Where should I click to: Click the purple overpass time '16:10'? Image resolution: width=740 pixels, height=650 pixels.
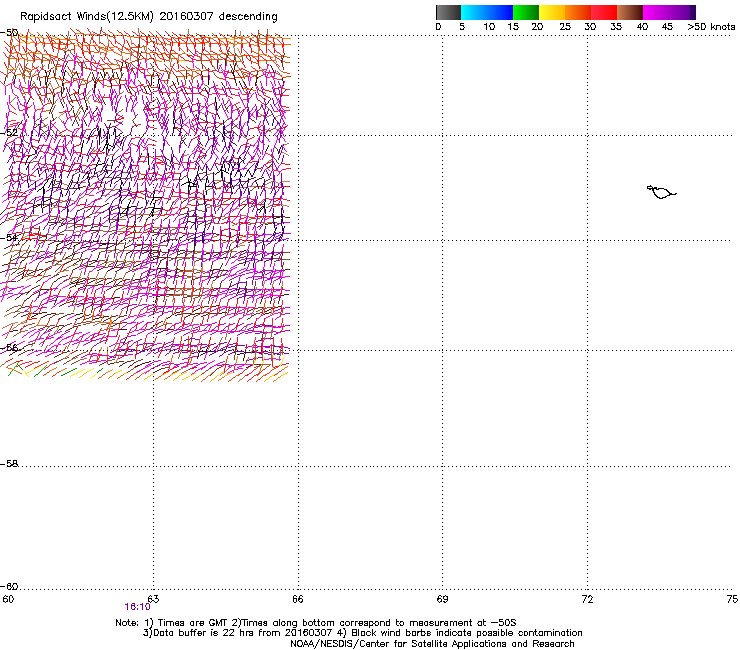click(137, 607)
